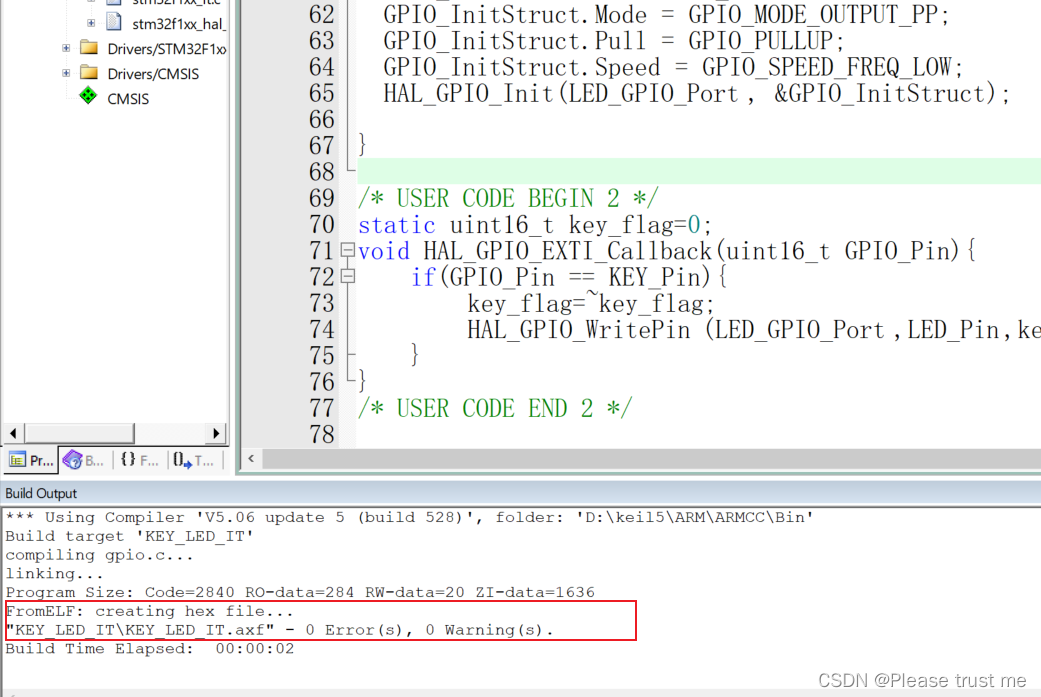Click the 'linking...' output line

point(55,574)
